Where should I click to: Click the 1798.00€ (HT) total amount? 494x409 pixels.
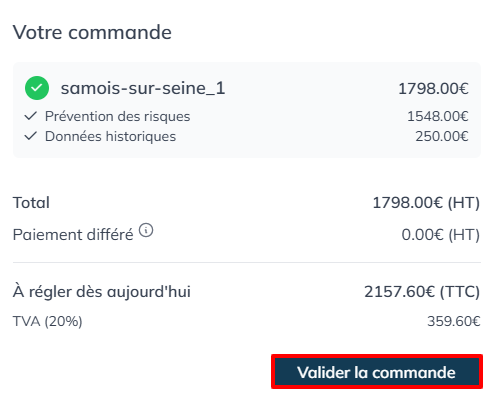coord(426,203)
